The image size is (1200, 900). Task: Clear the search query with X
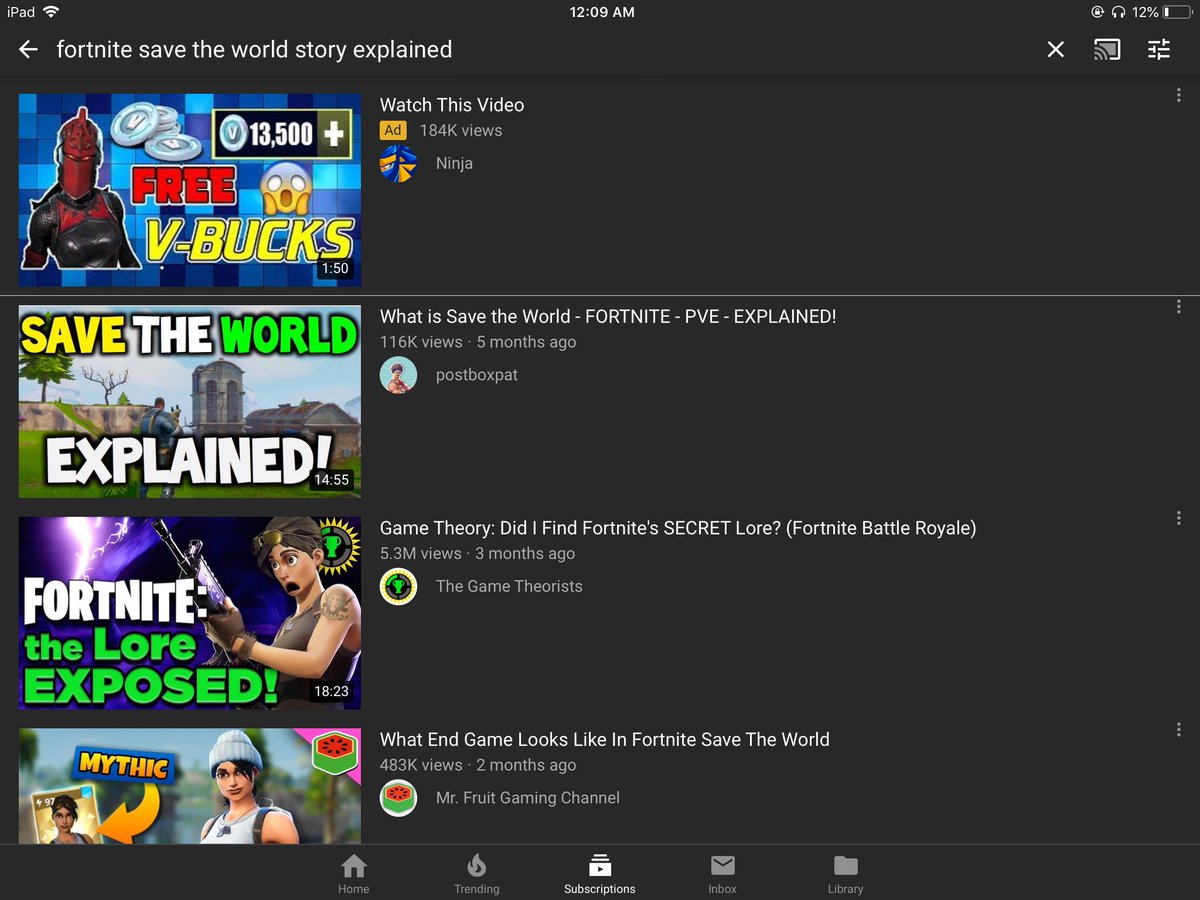(1055, 49)
